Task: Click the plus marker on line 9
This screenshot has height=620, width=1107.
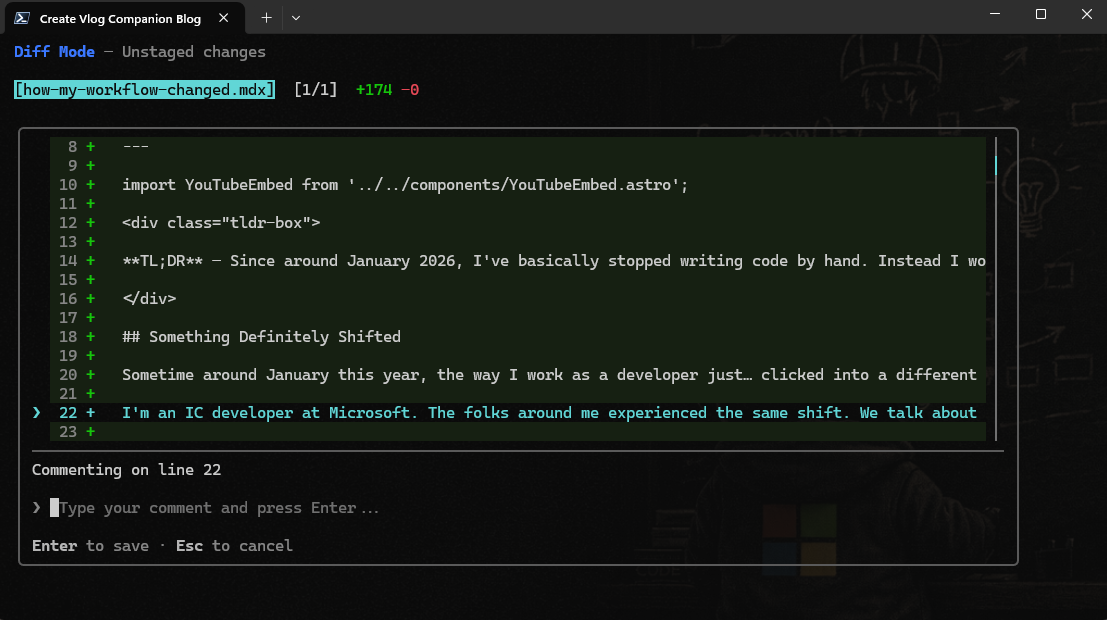Action: click(90, 166)
